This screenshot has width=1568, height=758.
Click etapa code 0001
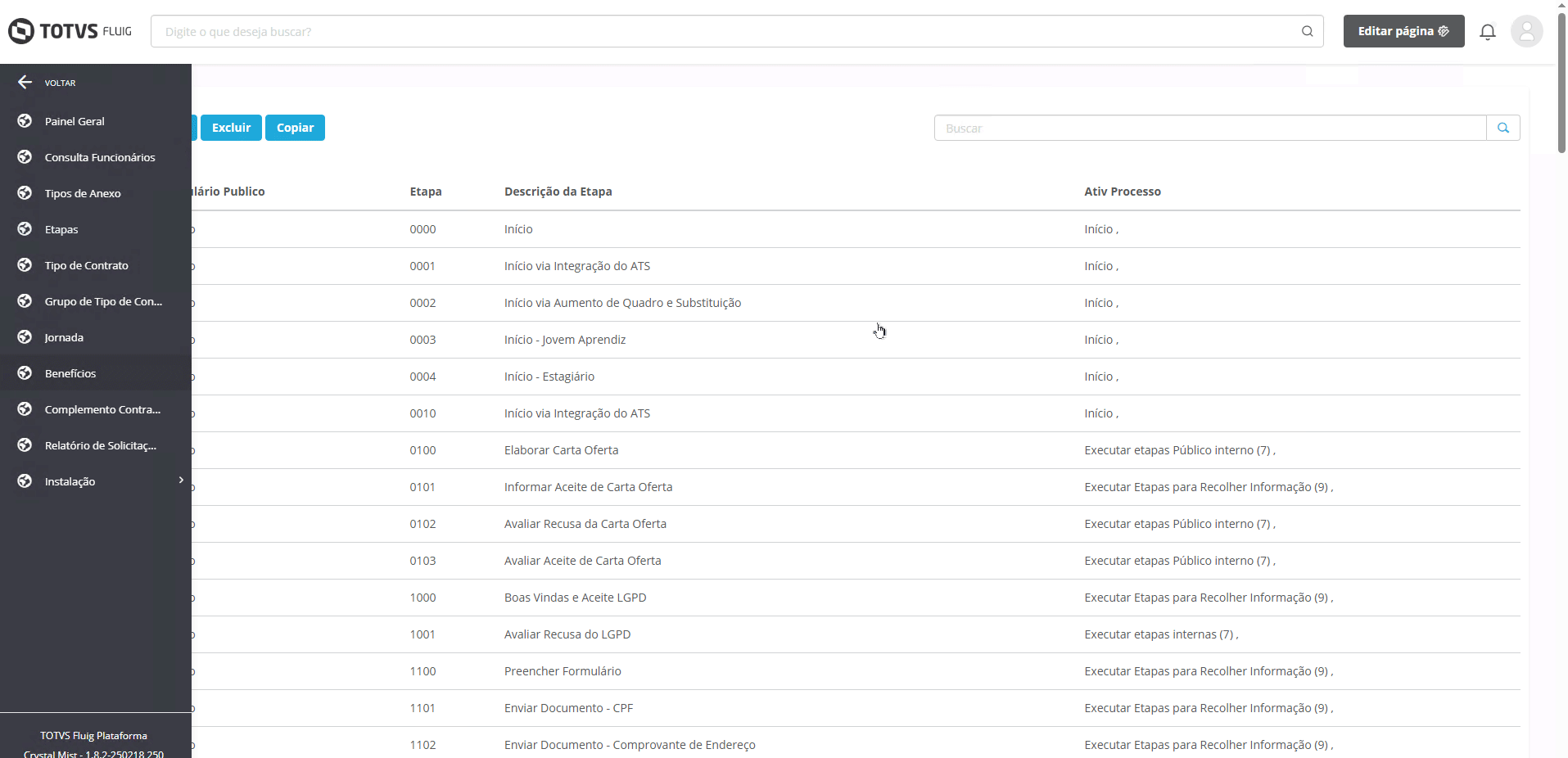pyautogui.click(x=423, y=266)
